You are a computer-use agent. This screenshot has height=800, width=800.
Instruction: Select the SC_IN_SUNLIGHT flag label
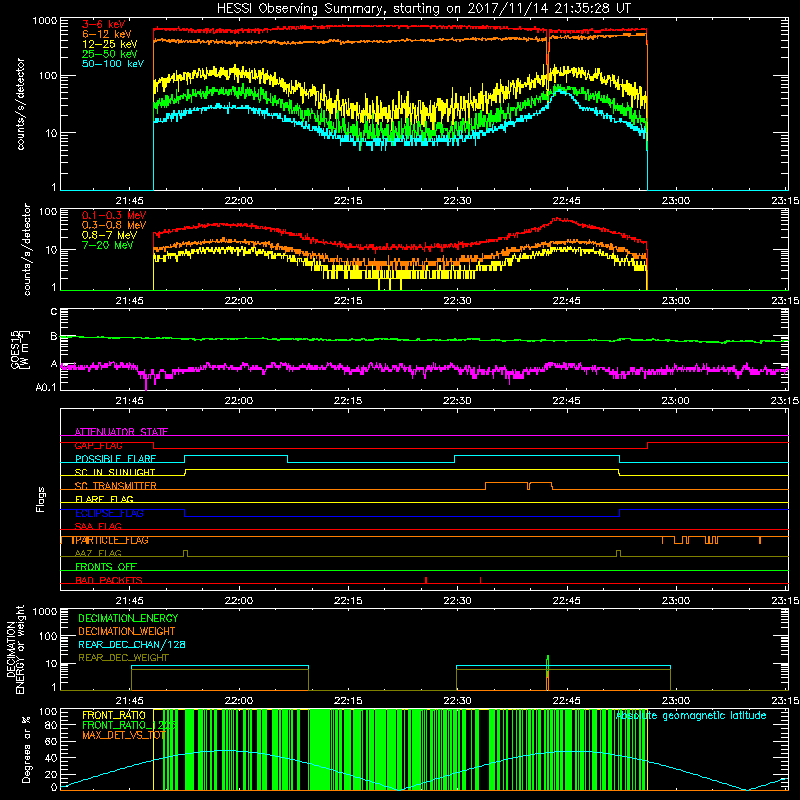point(115,472)
